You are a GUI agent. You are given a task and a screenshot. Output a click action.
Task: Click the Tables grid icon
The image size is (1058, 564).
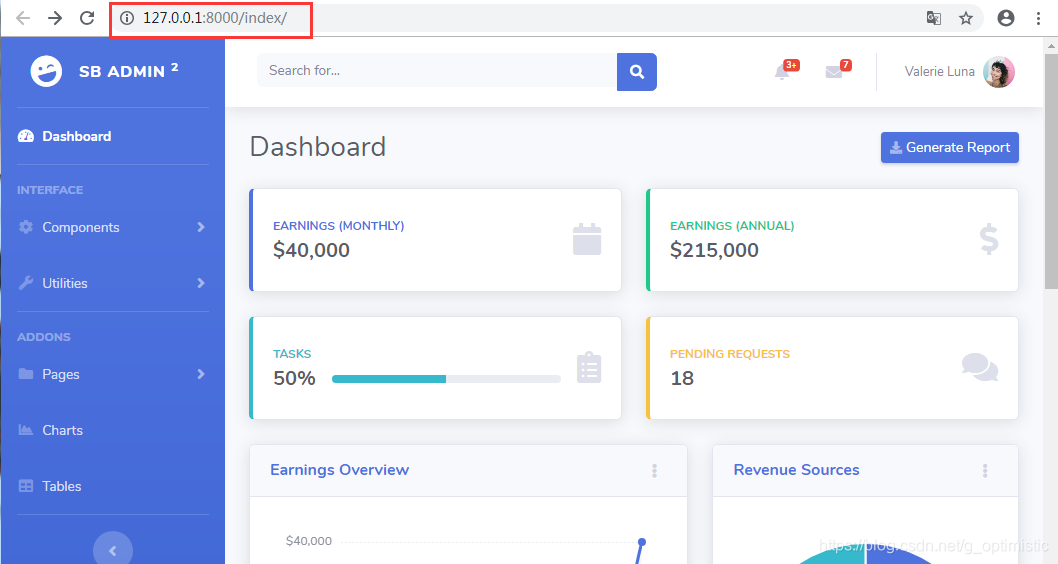[x=26, y=486]
